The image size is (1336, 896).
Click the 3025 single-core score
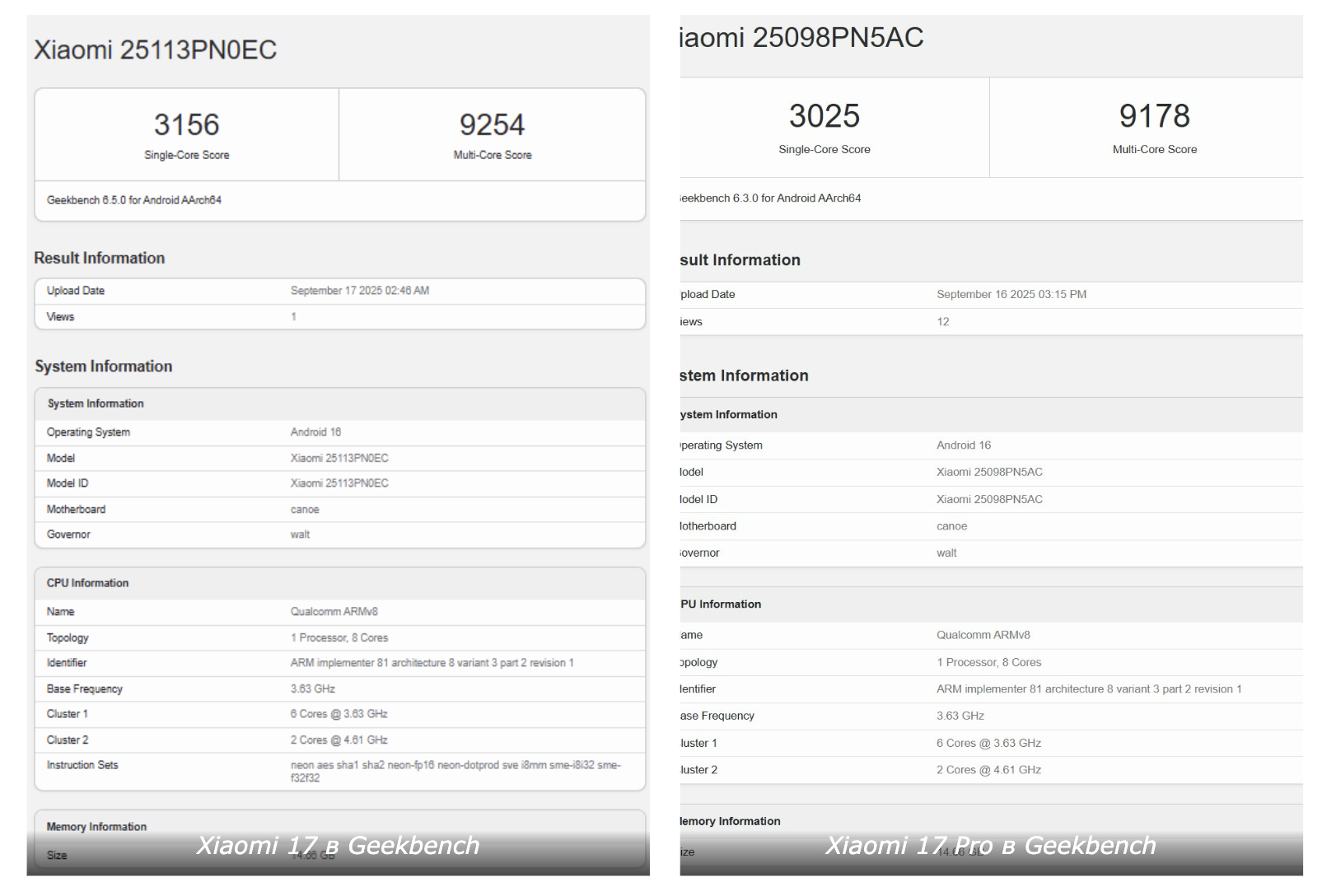pos(824,116)
